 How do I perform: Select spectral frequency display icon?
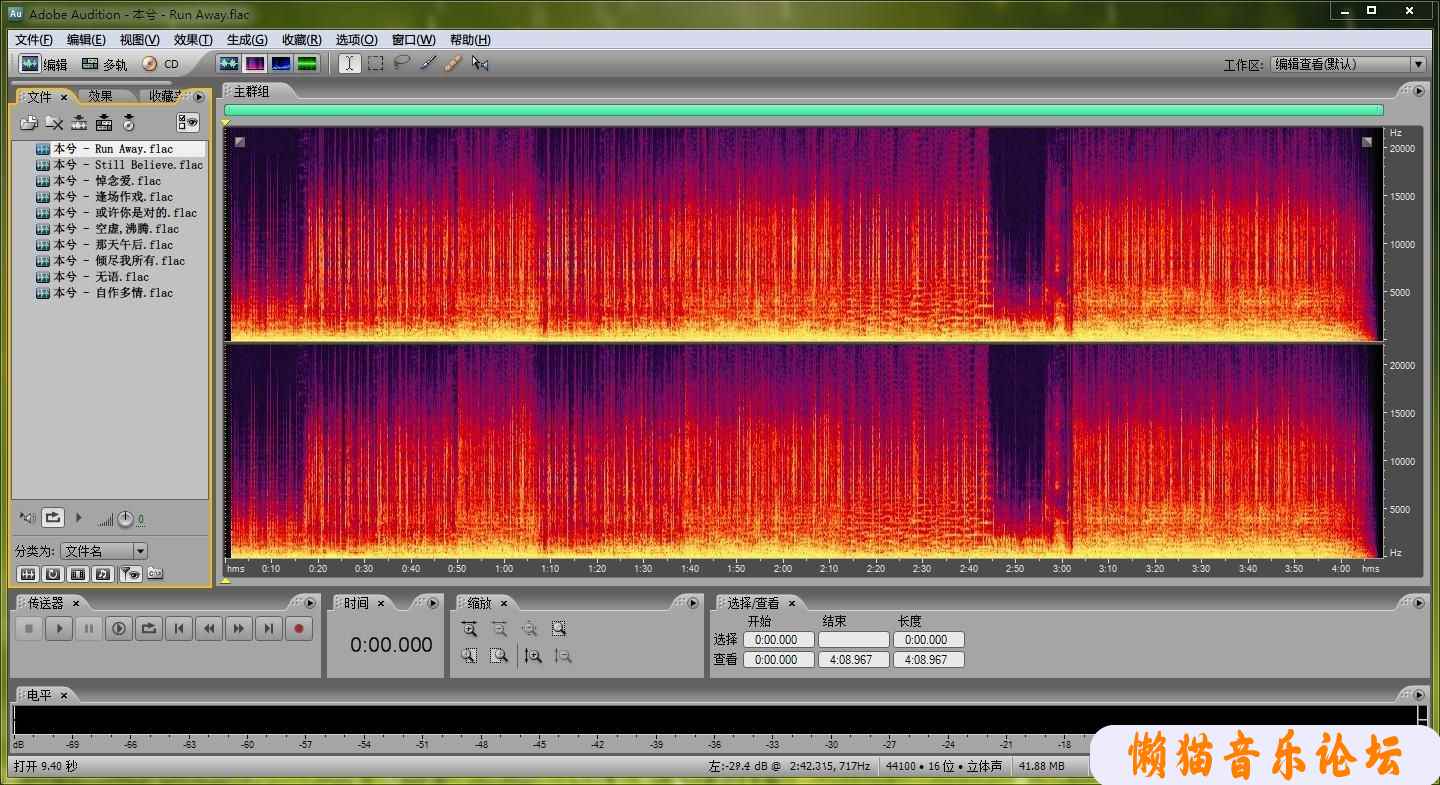pos(255,63)
